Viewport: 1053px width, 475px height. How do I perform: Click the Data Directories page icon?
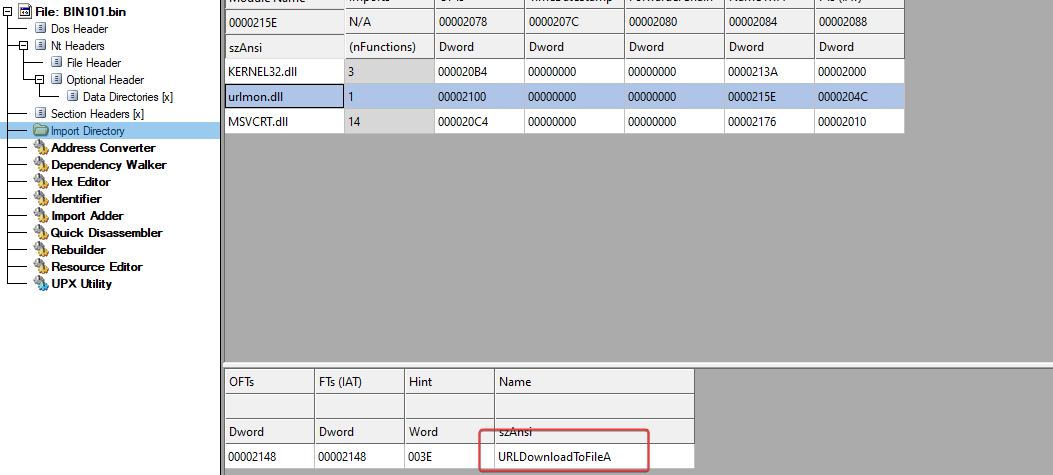[73, 97]
